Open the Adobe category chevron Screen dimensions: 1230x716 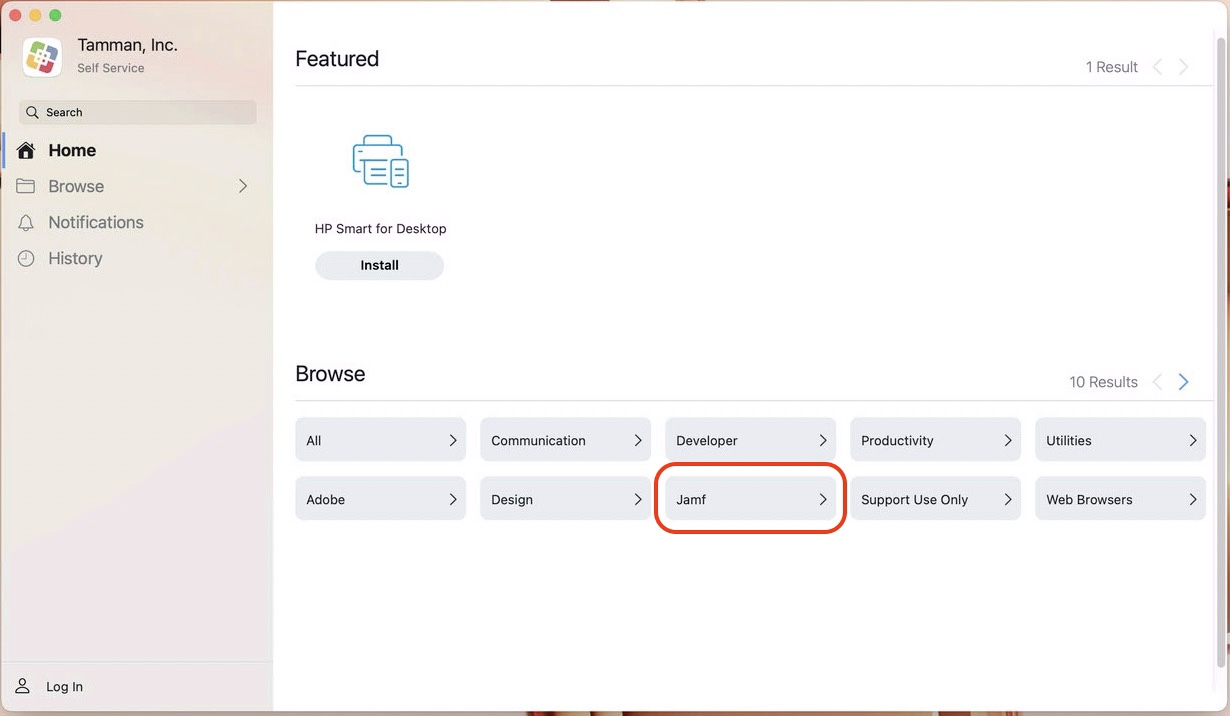pos(453,499)
